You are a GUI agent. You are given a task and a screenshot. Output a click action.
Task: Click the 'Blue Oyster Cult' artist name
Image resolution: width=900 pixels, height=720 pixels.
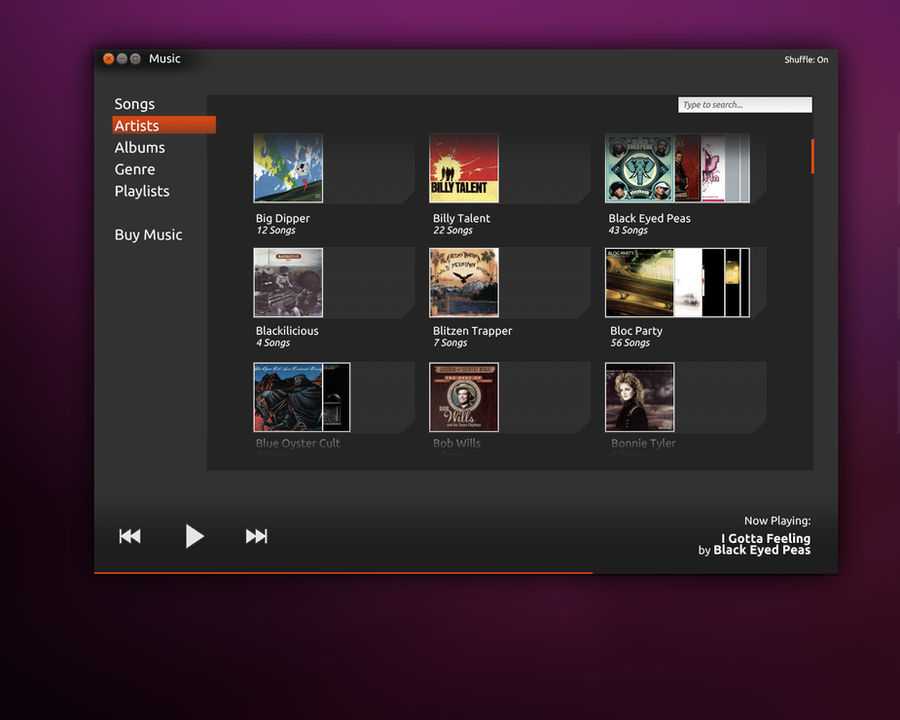pos(298,443)
